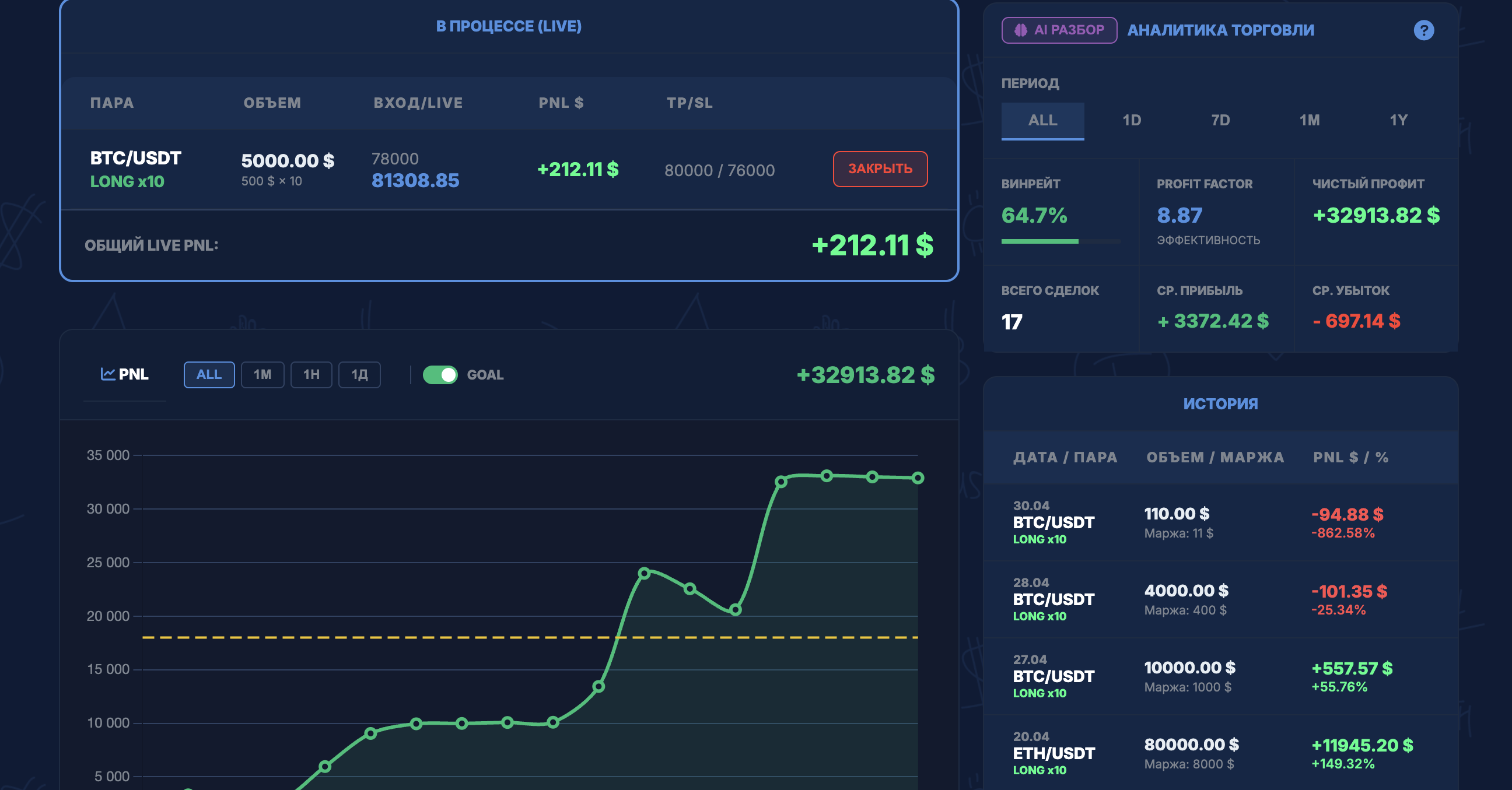Click the chart data point near 24 000 peak
The height and width of the screenshot is (790, 1512).
(644, 573)
